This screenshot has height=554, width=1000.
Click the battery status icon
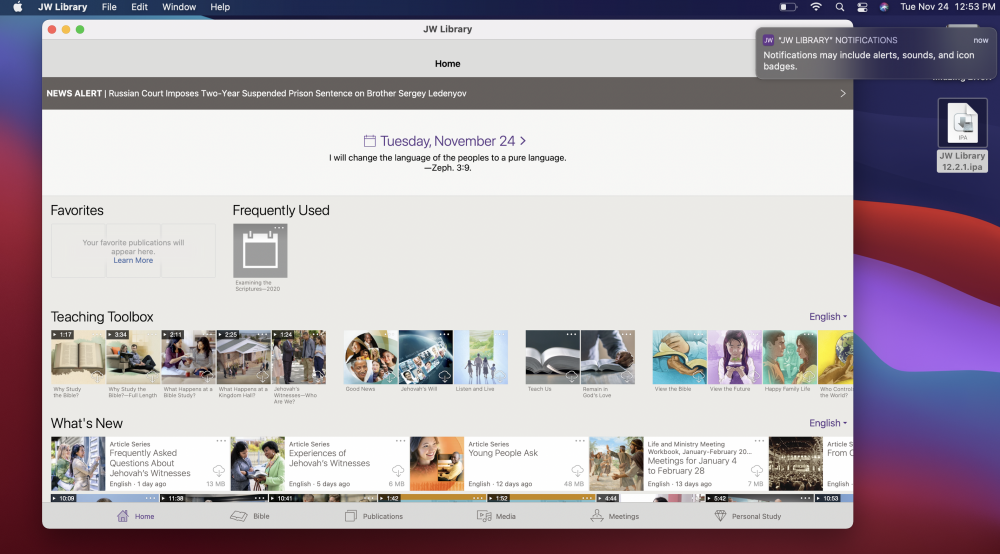(788, 7)
